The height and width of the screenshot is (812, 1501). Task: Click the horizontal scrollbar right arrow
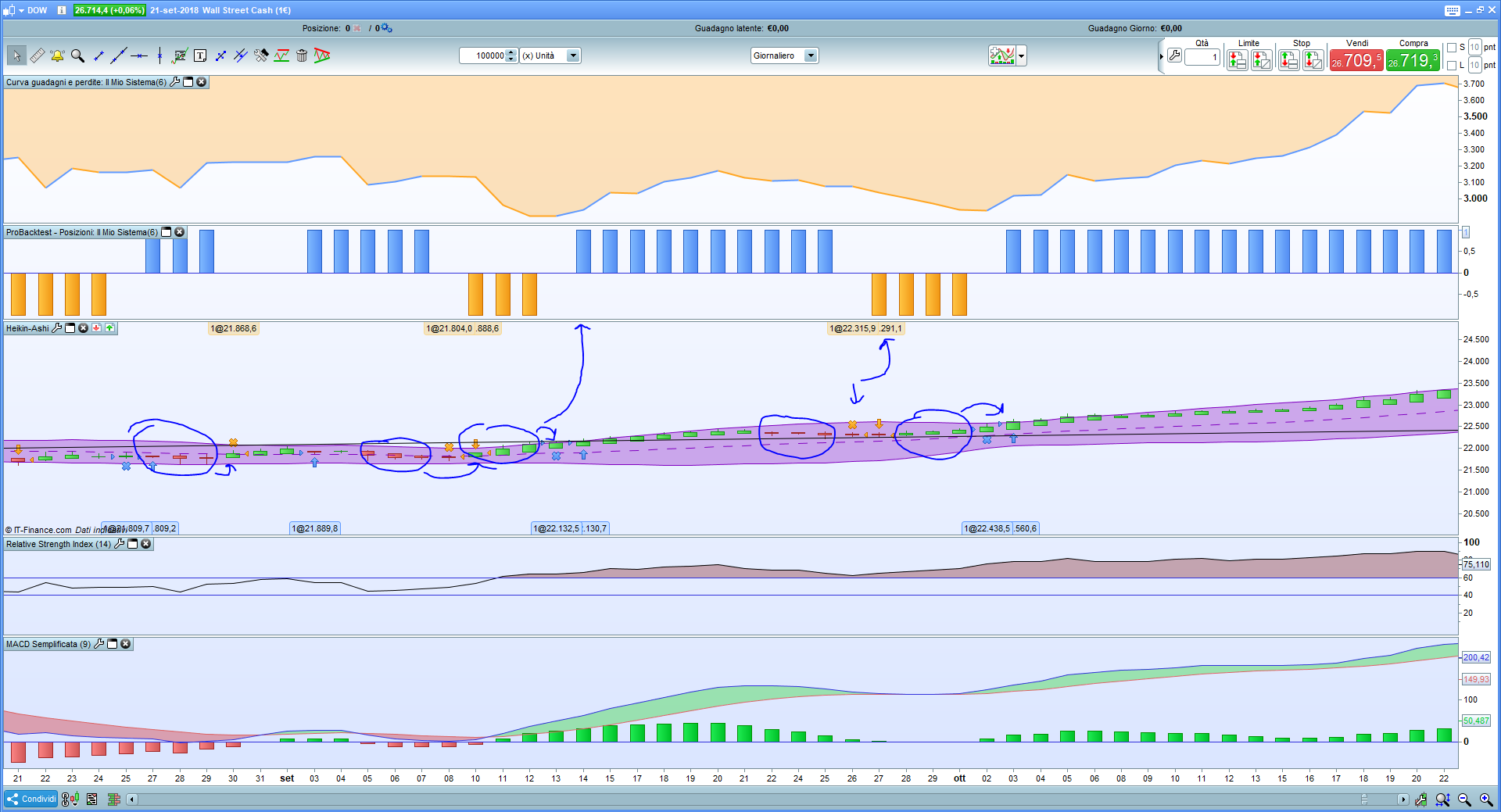click(x=1403, y=799)
